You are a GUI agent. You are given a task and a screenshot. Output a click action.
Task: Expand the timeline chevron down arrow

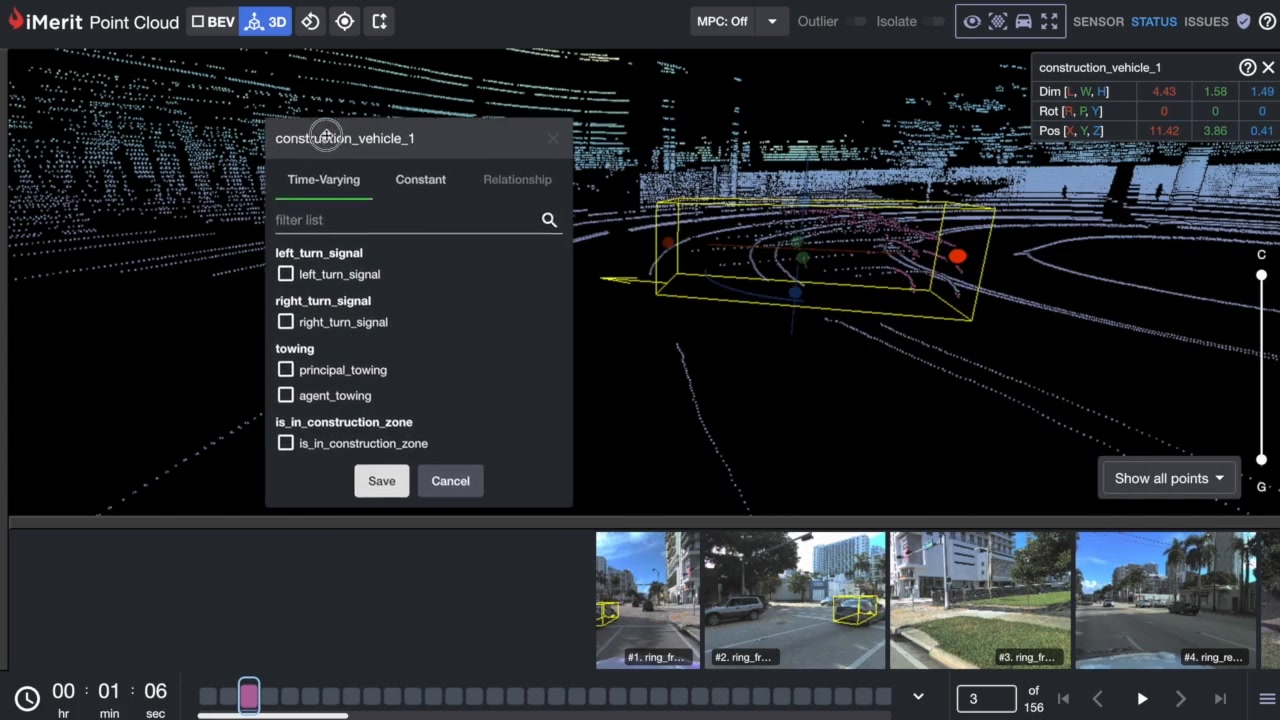[x=918, y=697]
